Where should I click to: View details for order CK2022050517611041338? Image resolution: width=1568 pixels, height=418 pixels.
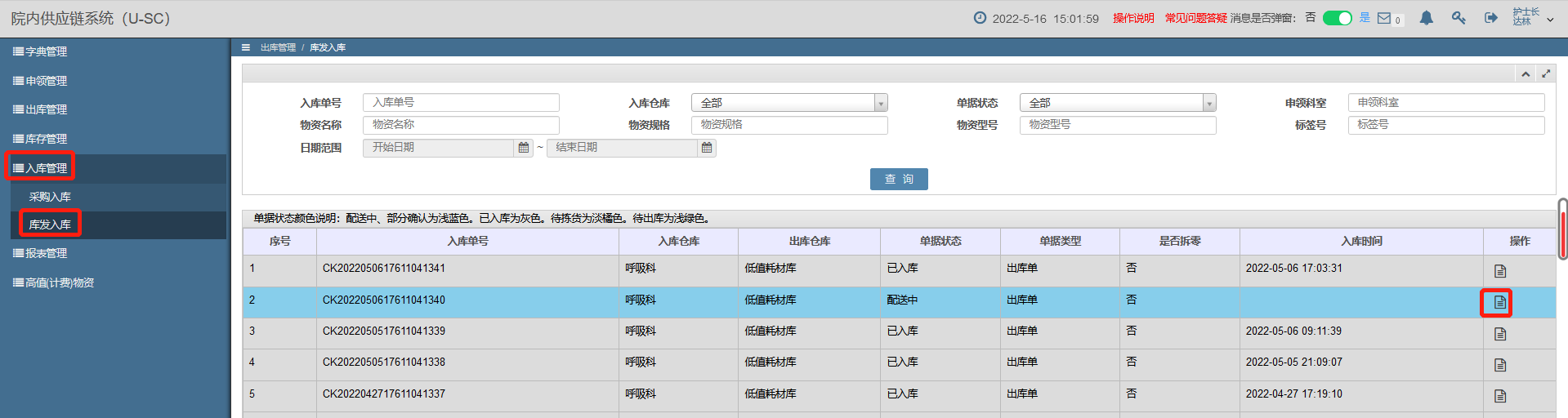click(x=1500, y=365)
